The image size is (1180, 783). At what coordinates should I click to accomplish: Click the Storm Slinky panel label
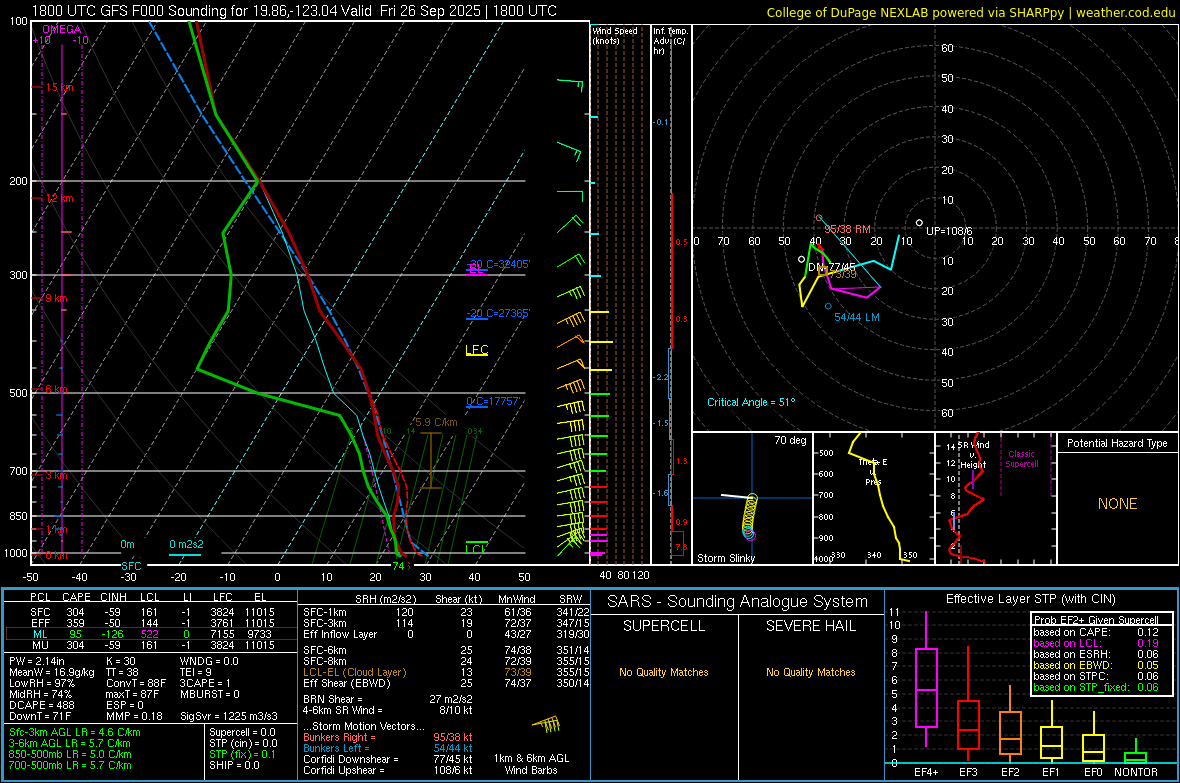(726, 558)
